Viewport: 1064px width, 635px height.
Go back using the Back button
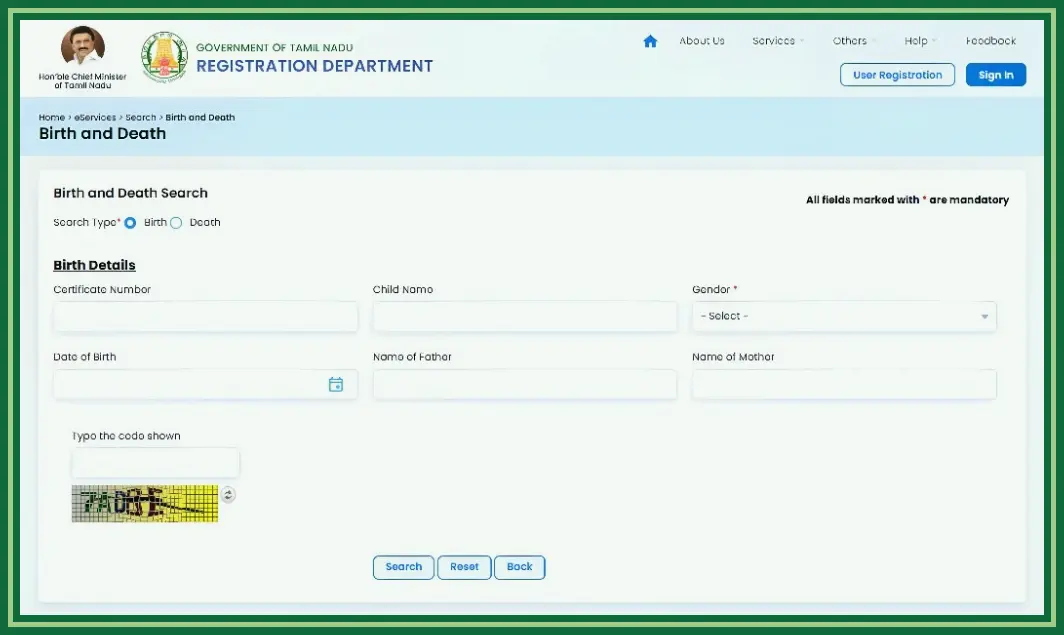tap(520, 567)
